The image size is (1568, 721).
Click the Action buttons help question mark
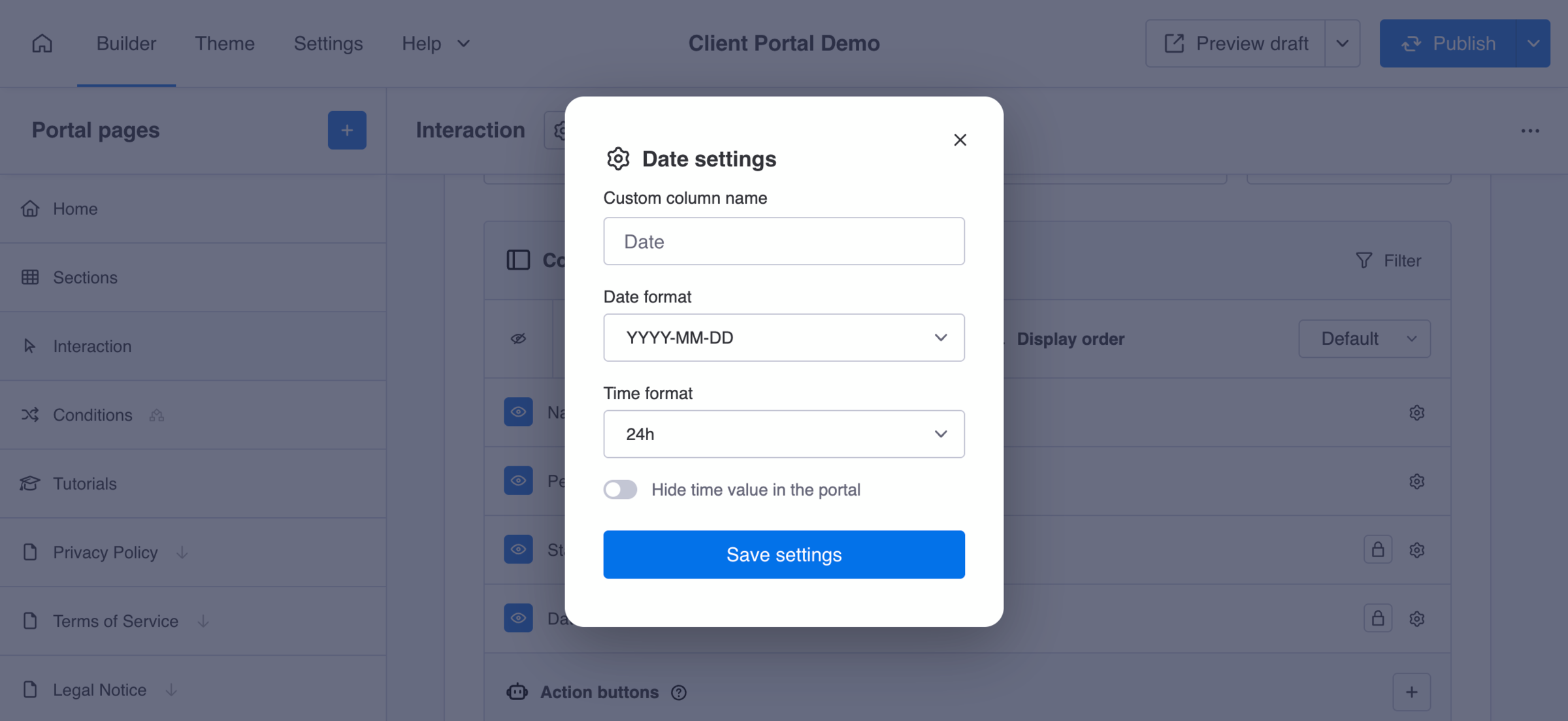679,692
